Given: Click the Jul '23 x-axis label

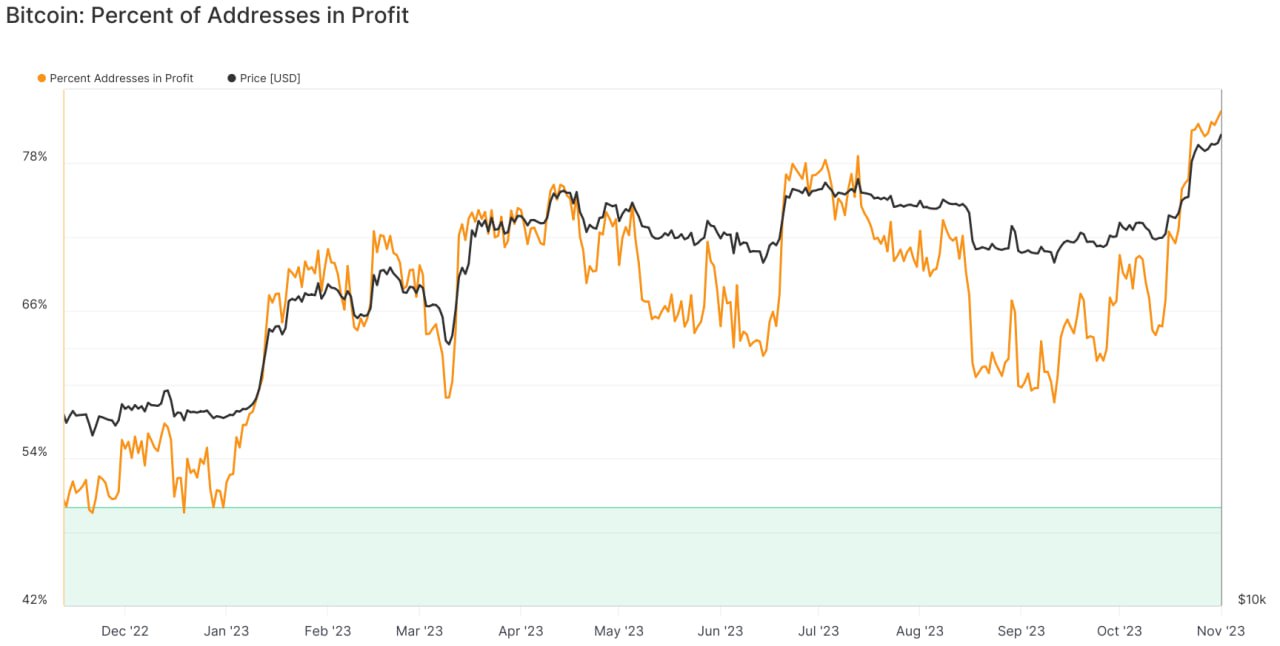Looking at the screenshot, I should point(818,631).
